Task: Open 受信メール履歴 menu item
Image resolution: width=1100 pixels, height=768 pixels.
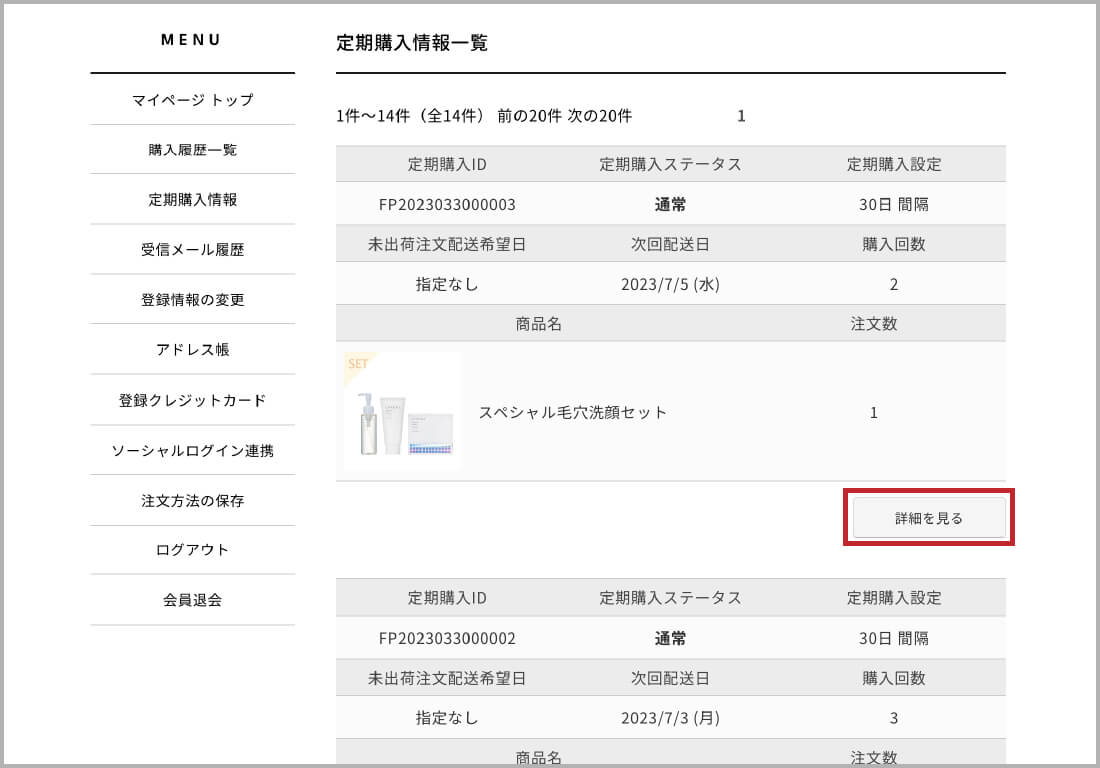Action: (192, 250)
